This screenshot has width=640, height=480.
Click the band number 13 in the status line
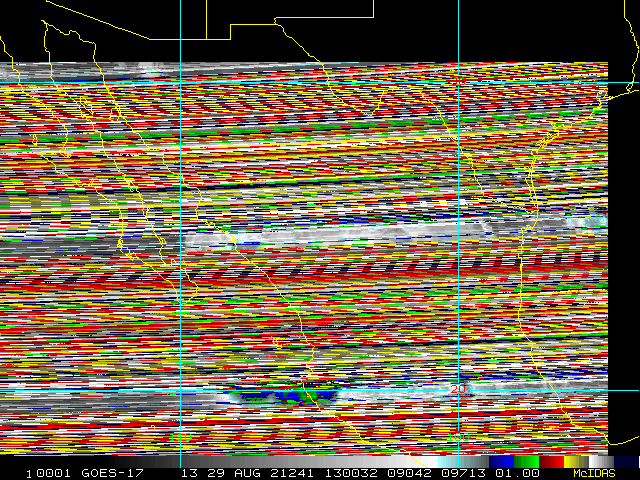click(x=189, y=473)
